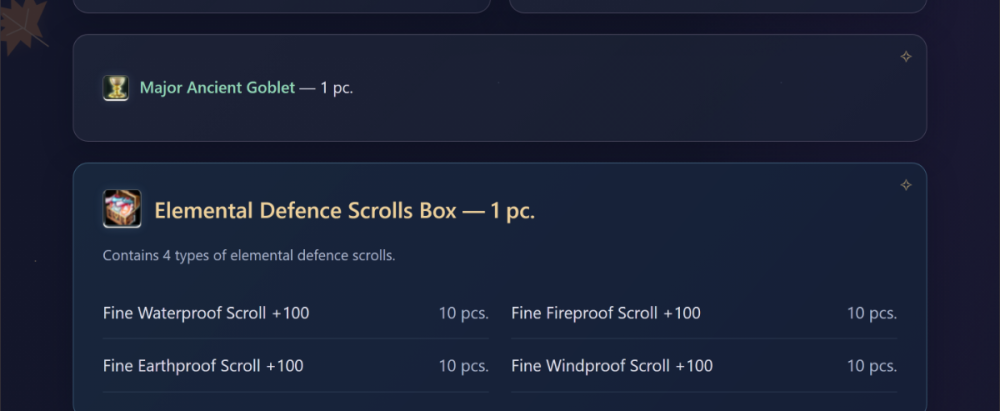Viewport: 1000px width, 411px height.
Task: Click the sparkle icon in the Goblet card
Action: (906, 57)
